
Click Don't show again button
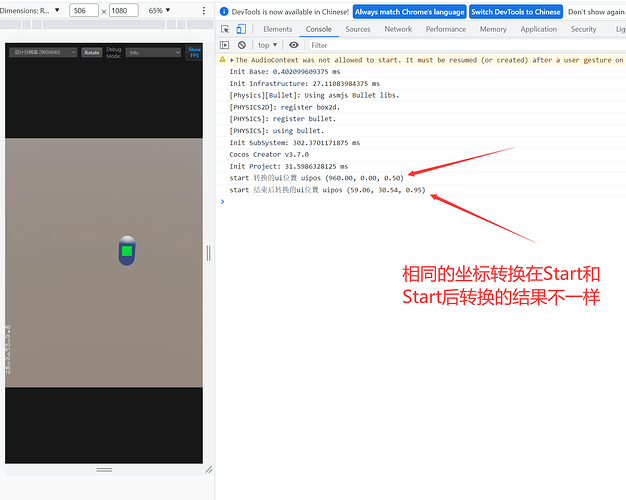tap(596, 12)
